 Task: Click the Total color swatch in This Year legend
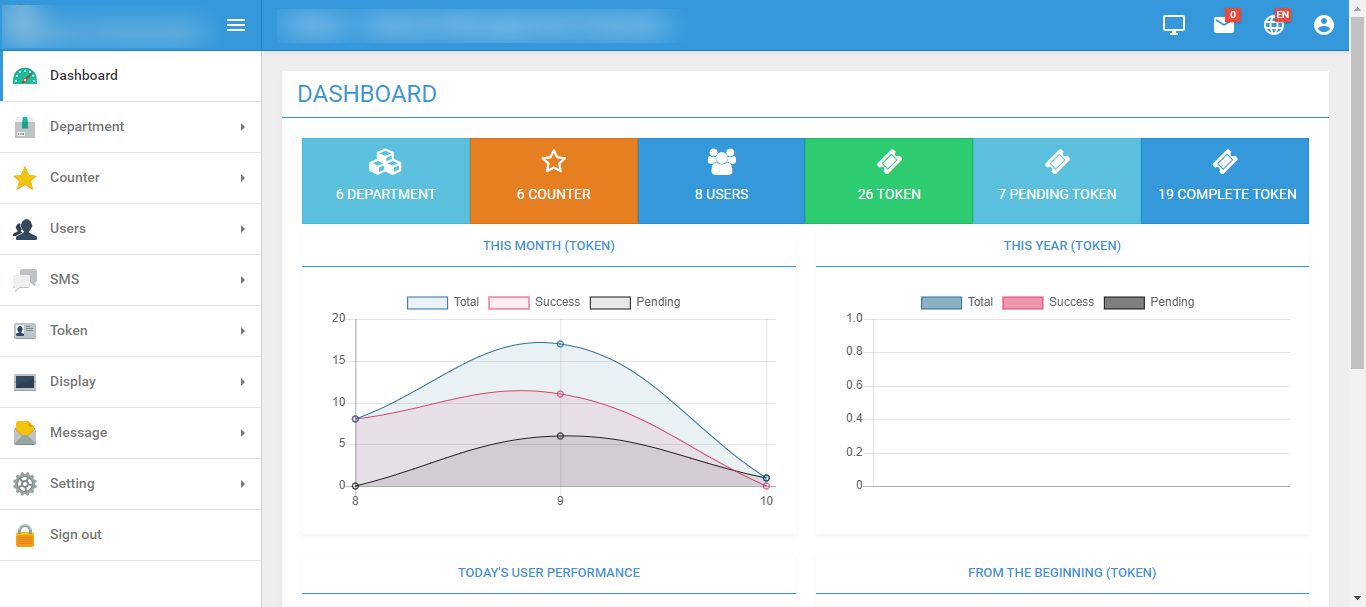[x=940, y=303]
